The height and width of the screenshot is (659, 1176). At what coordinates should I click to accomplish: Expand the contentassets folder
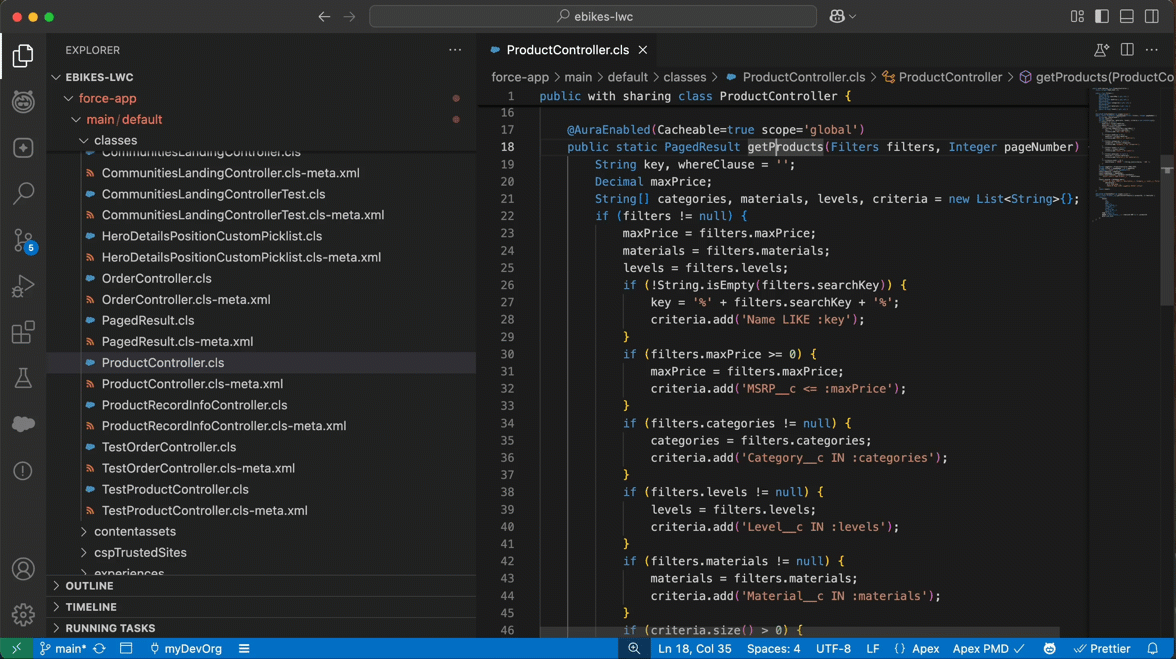point(83,532)
